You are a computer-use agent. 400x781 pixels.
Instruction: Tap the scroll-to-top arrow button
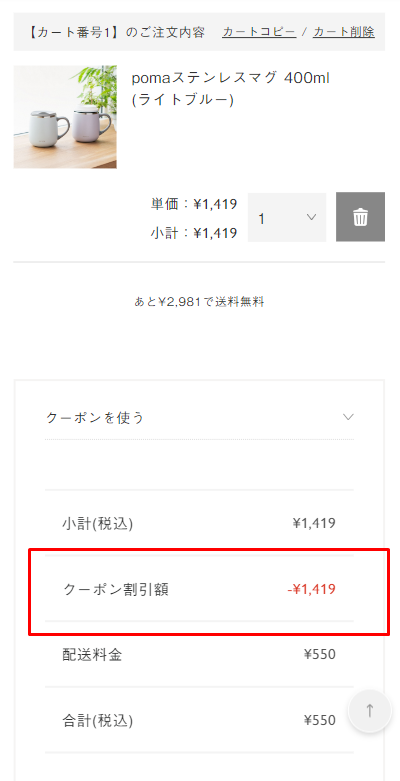click(x=370, y=710)
